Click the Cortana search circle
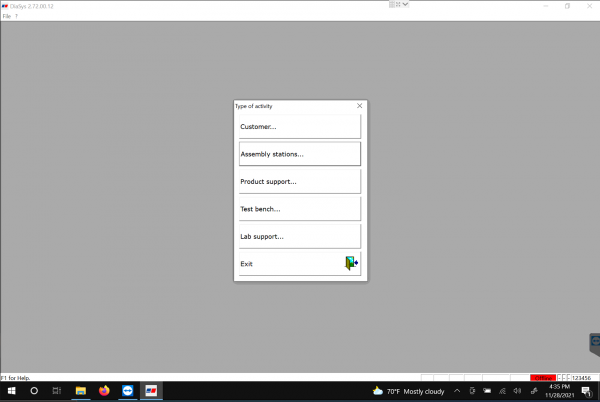This screenshot has height=402, width=600. pos(34,391)
